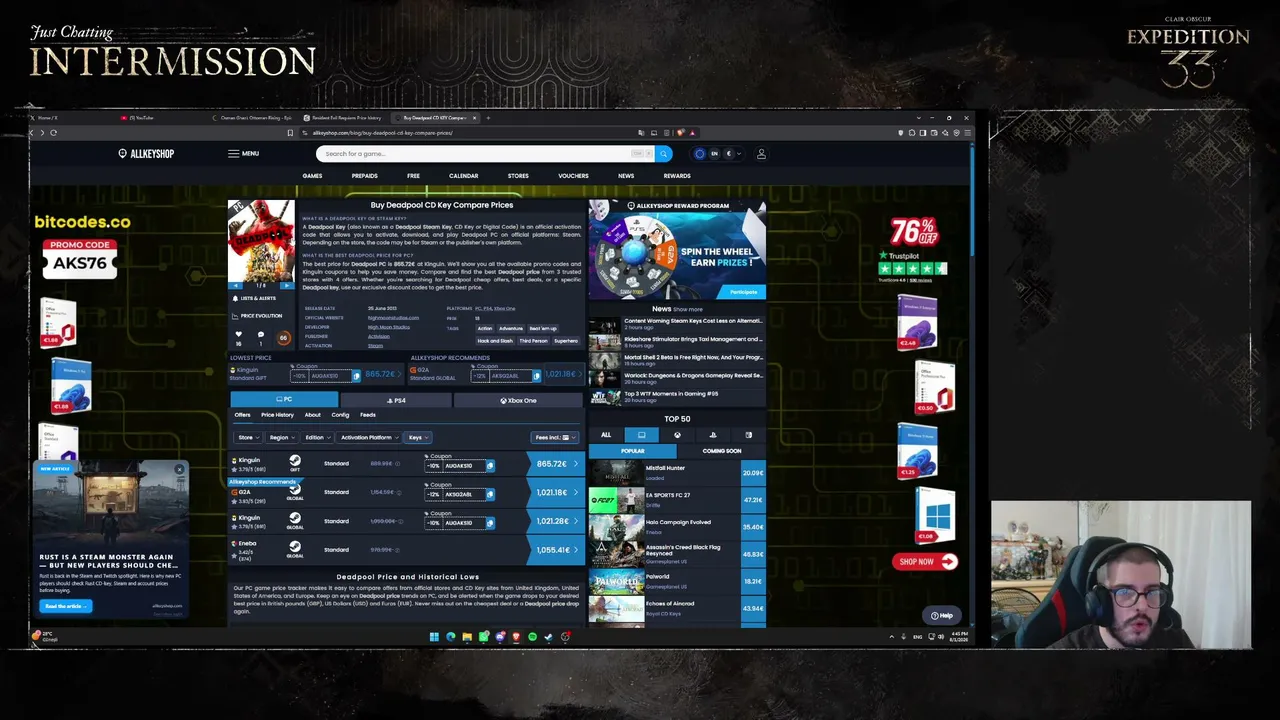
Task: Copy the AKSG2A8L coupon in Allkeyshop Recommends box
Action: 536,376
